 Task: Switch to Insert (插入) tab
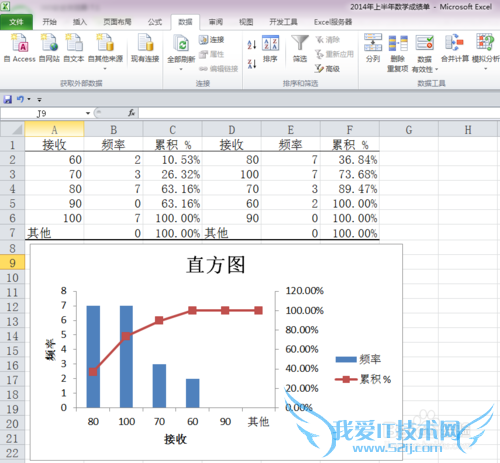80,22
